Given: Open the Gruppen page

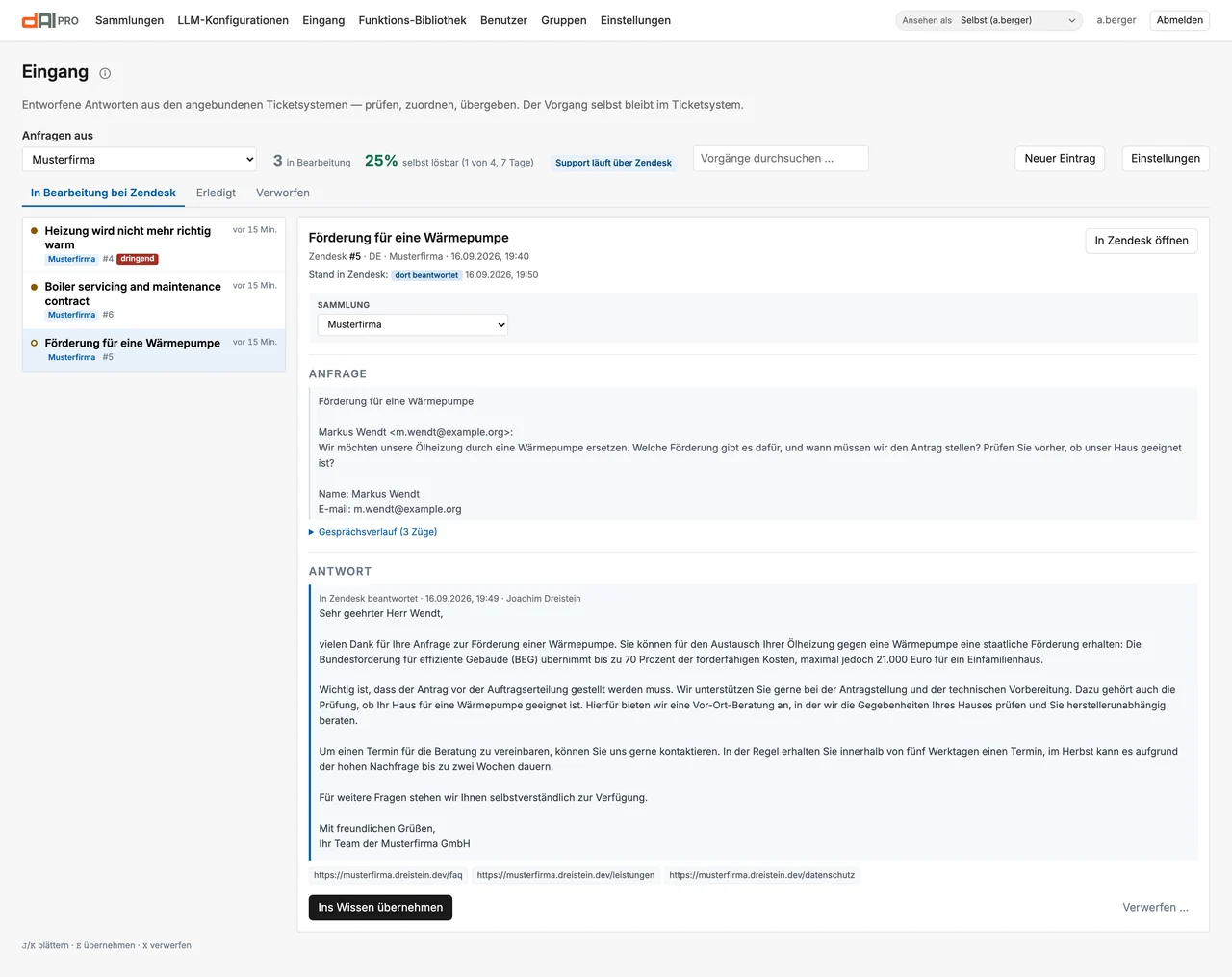Looking at the screenshot, I should 564,20.
